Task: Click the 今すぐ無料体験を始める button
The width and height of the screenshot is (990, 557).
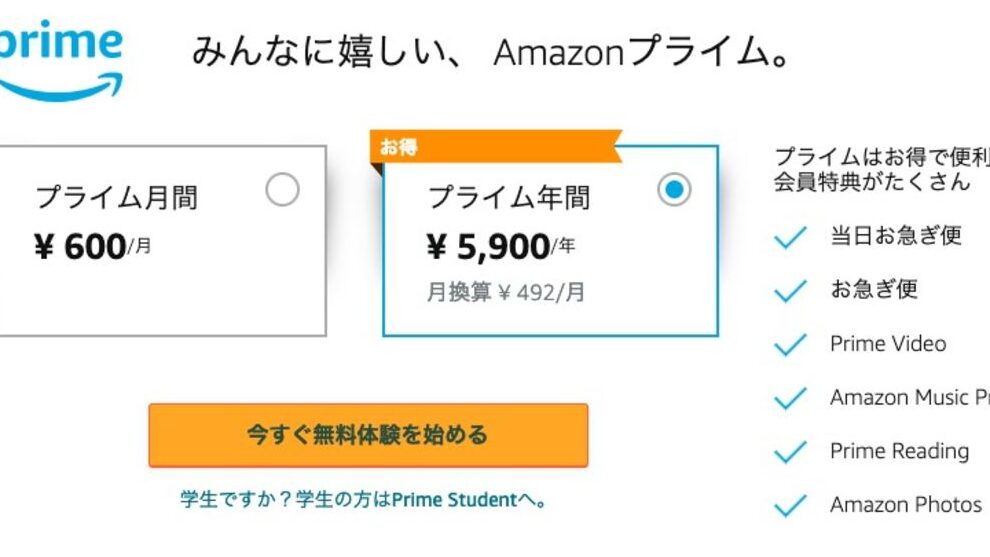Action: 368,435
